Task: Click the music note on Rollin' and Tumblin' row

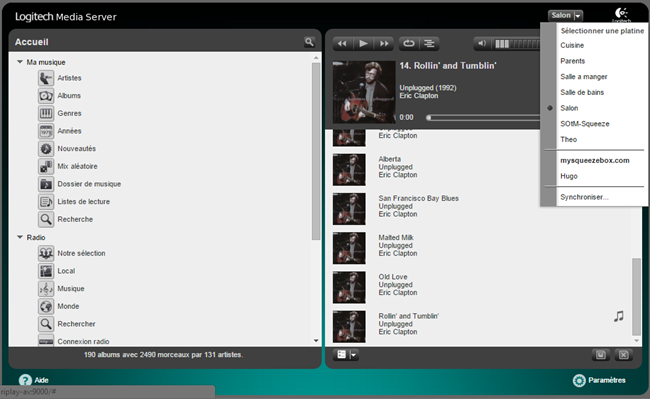Action: 618,317
